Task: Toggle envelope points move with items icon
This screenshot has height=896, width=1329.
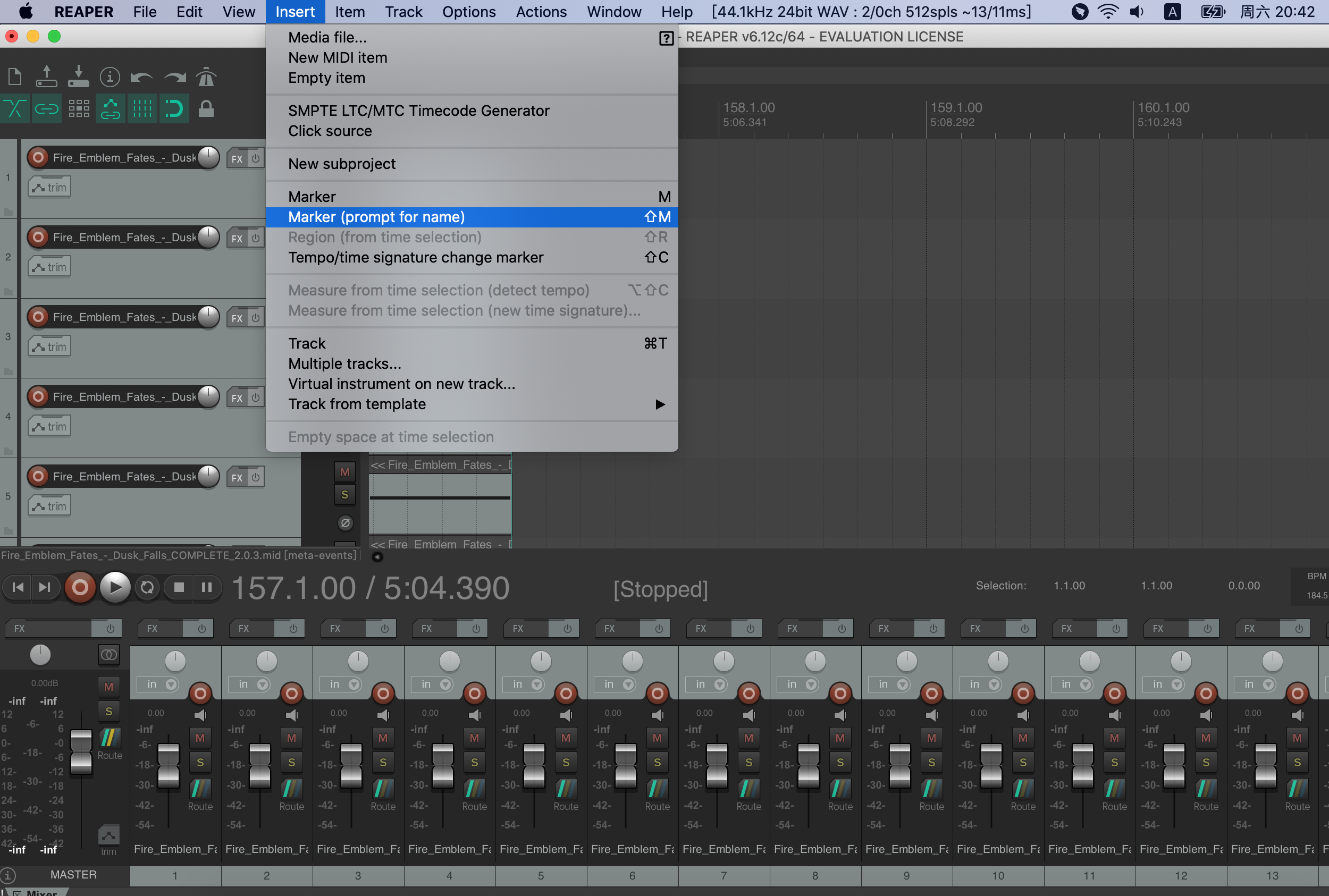Action: (x=111, y=108)
